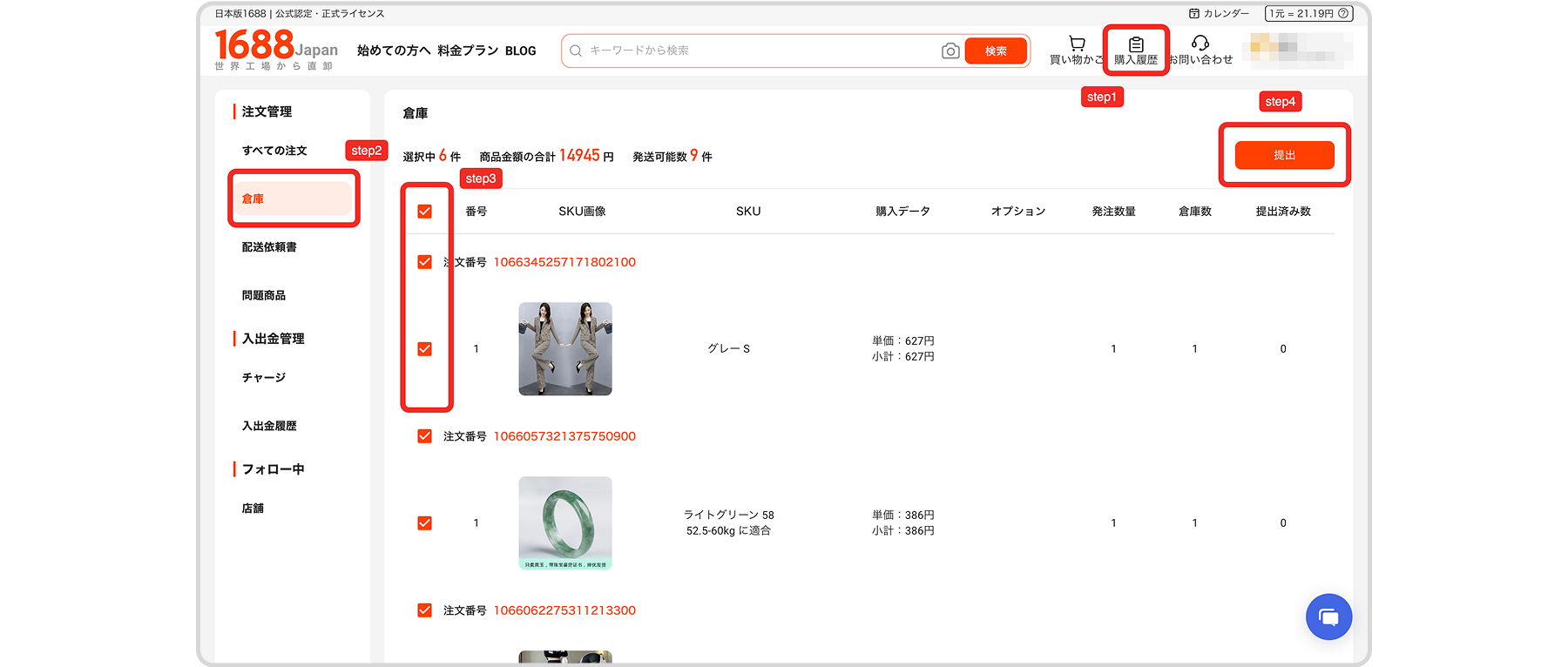Open the shopping cart icon
Screen dimensions: 1568x667
coord(1077,44)
